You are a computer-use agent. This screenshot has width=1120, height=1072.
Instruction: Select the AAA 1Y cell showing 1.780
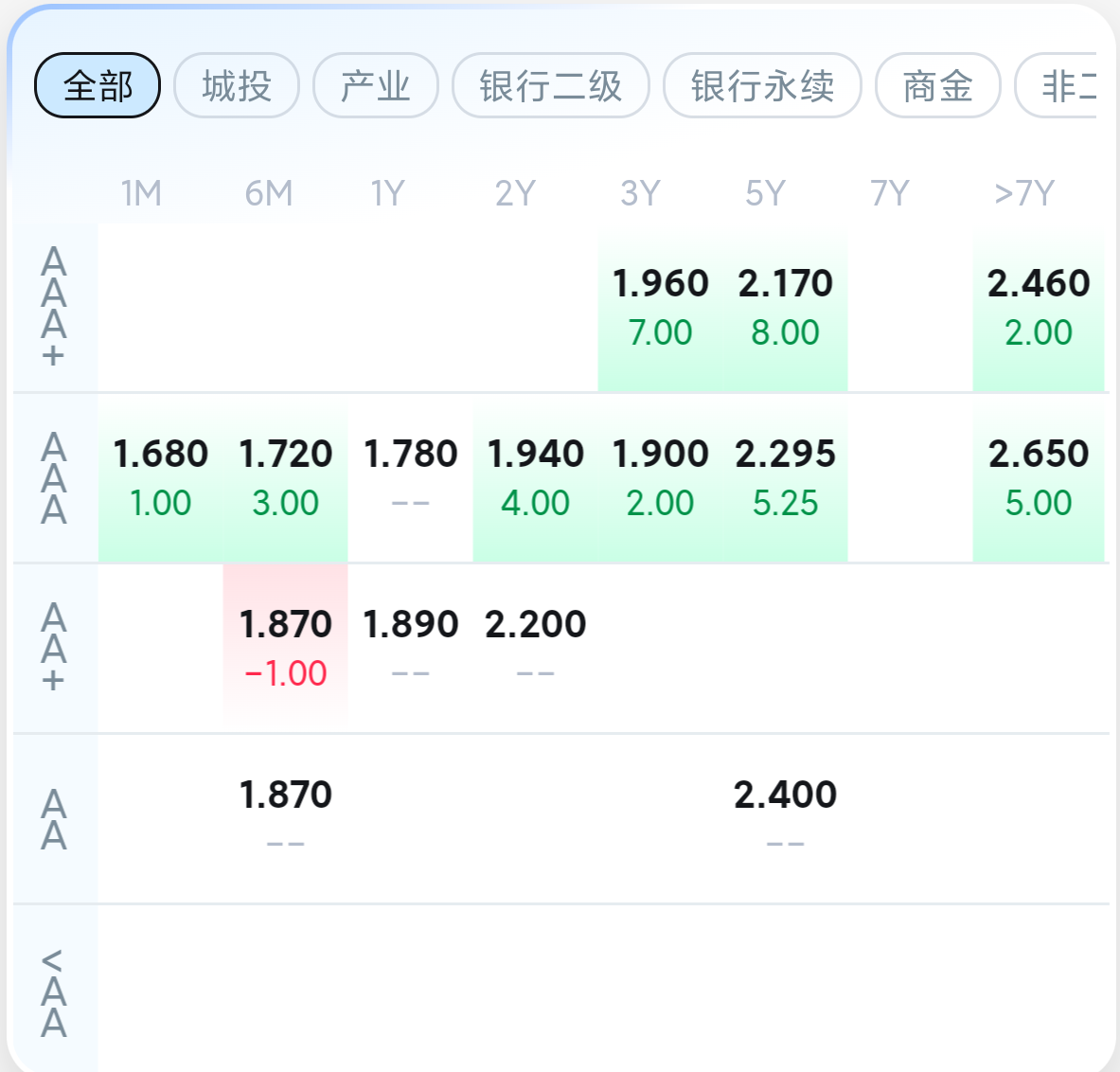coord(411,477)
